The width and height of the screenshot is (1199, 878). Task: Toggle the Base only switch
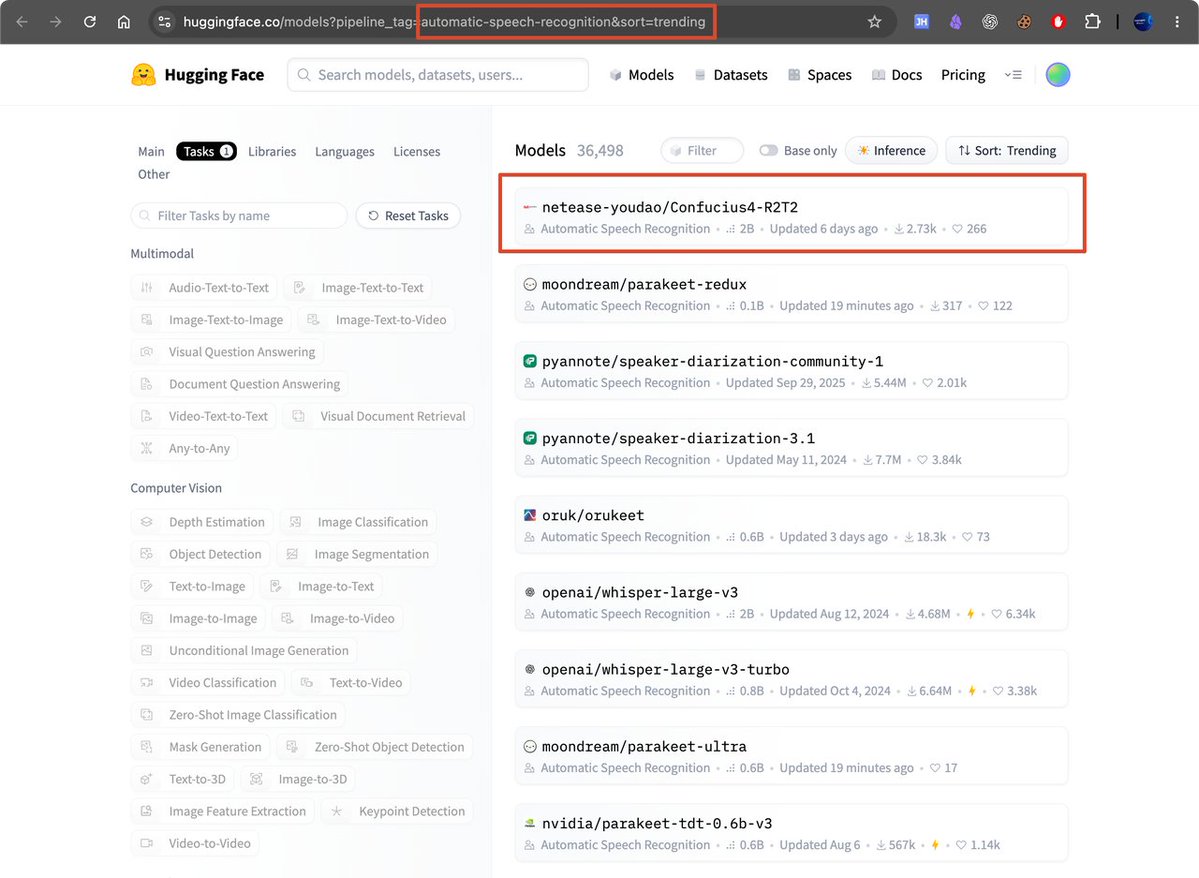[x=768, y=151]
